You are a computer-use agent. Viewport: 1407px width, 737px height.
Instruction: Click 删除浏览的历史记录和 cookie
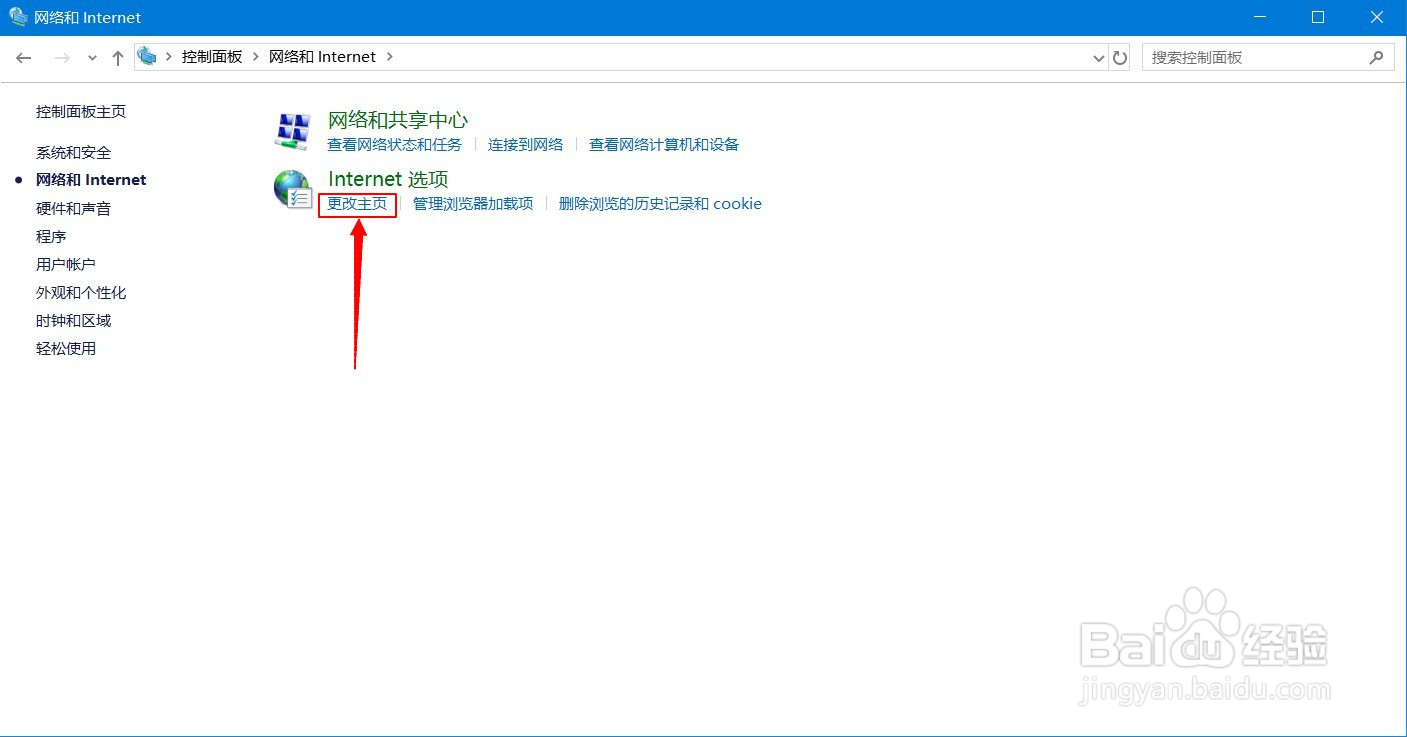click(661, 203)
